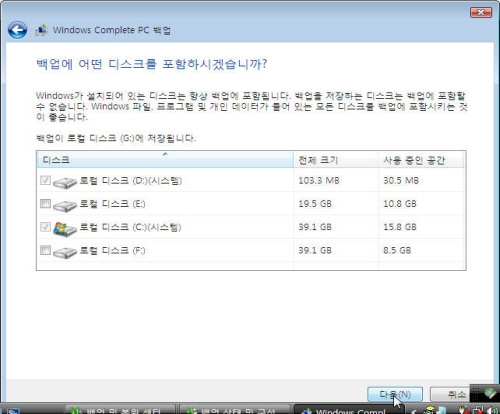
Task: Click the 다음(N) button
Action: coord(395,395)
